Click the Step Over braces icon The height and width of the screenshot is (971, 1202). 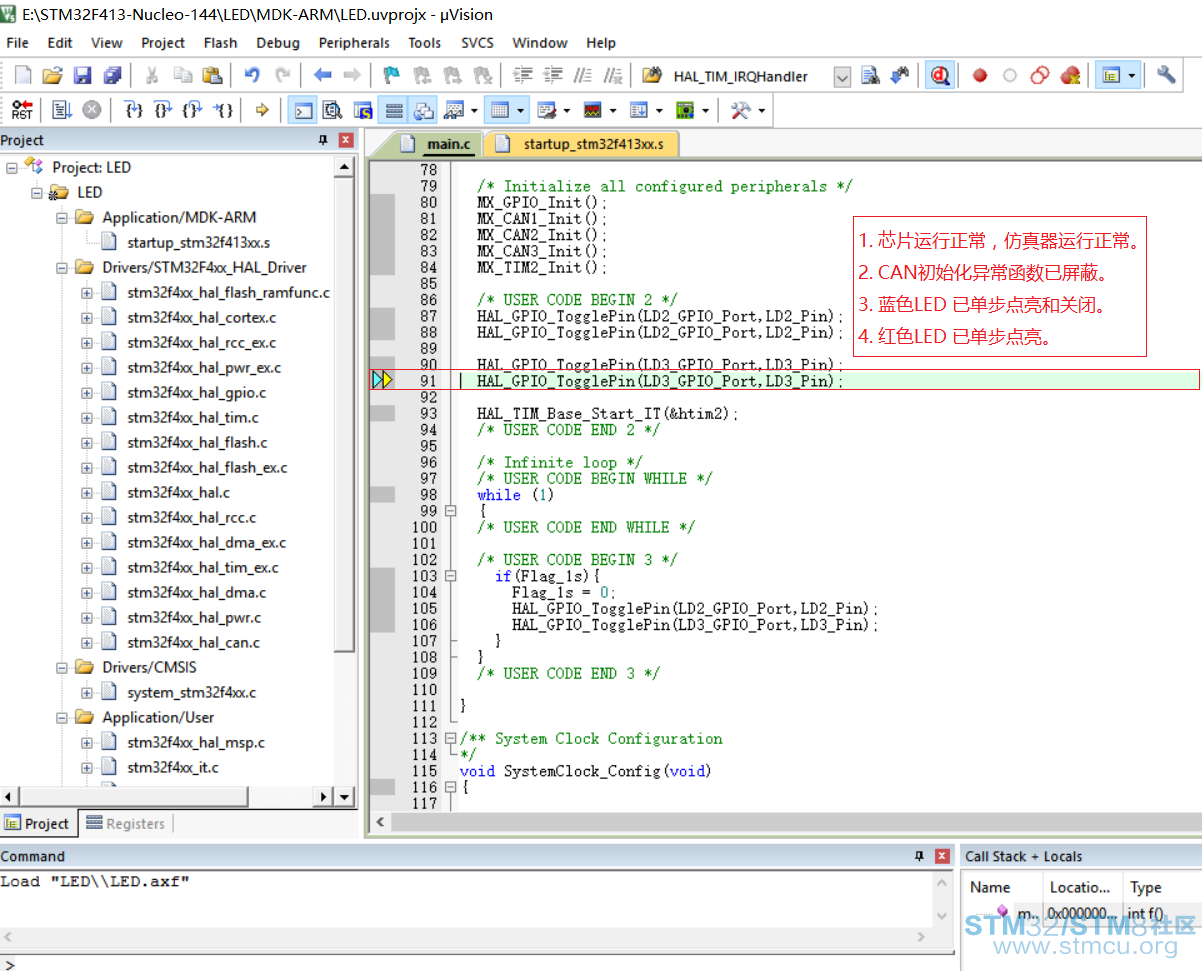pos(163,110)
